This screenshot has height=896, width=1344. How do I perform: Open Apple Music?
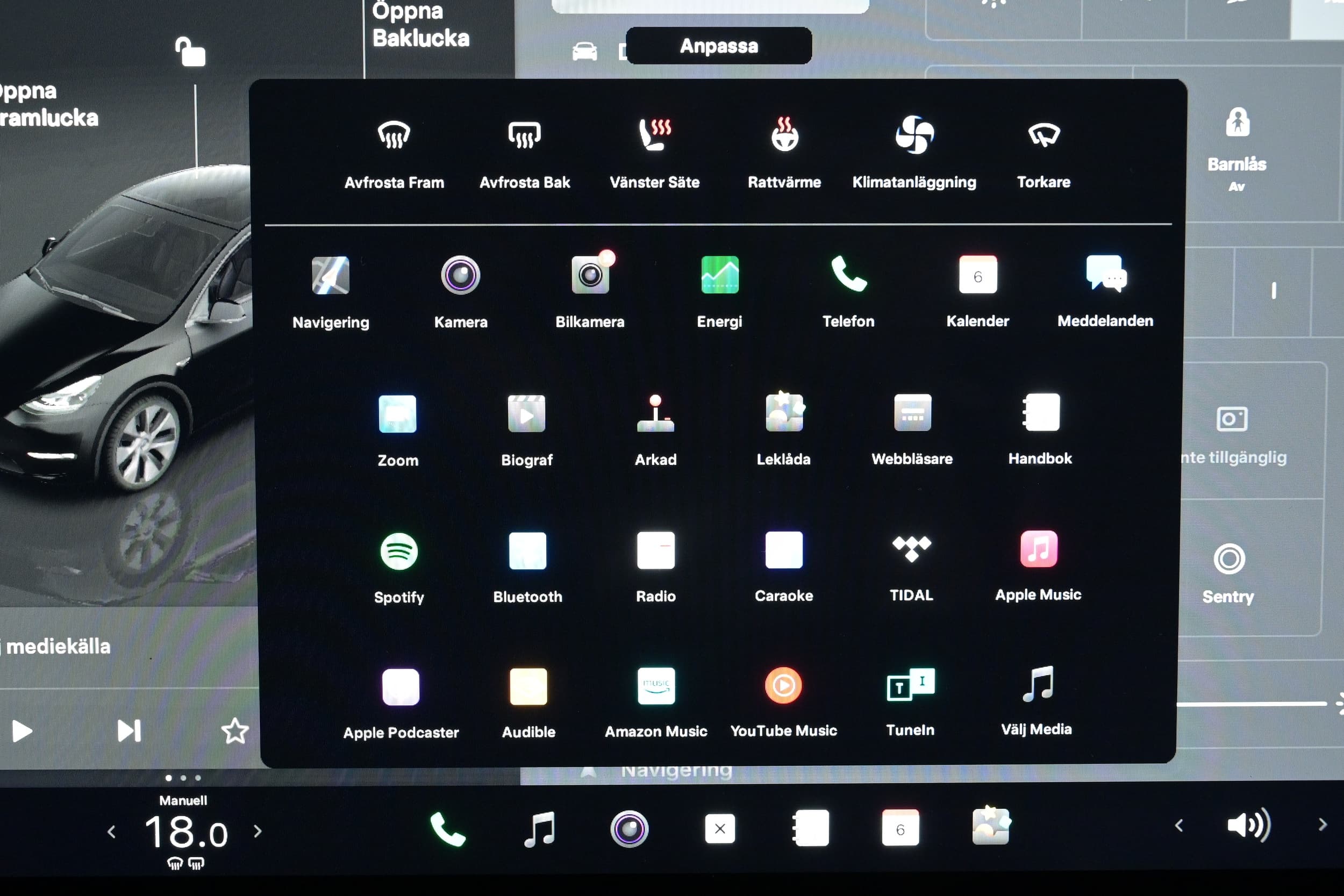tap(1038, 566)
